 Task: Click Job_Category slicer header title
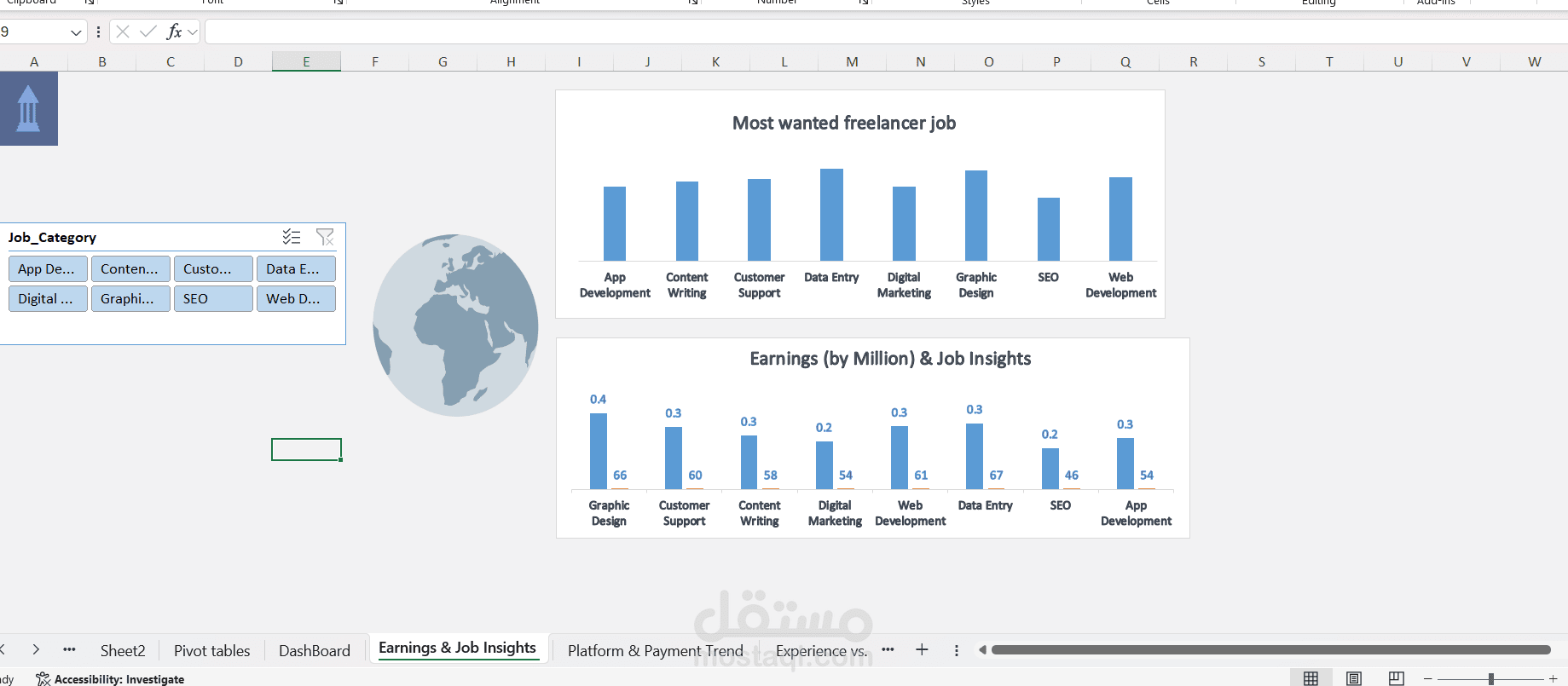(x=52, y=238)
